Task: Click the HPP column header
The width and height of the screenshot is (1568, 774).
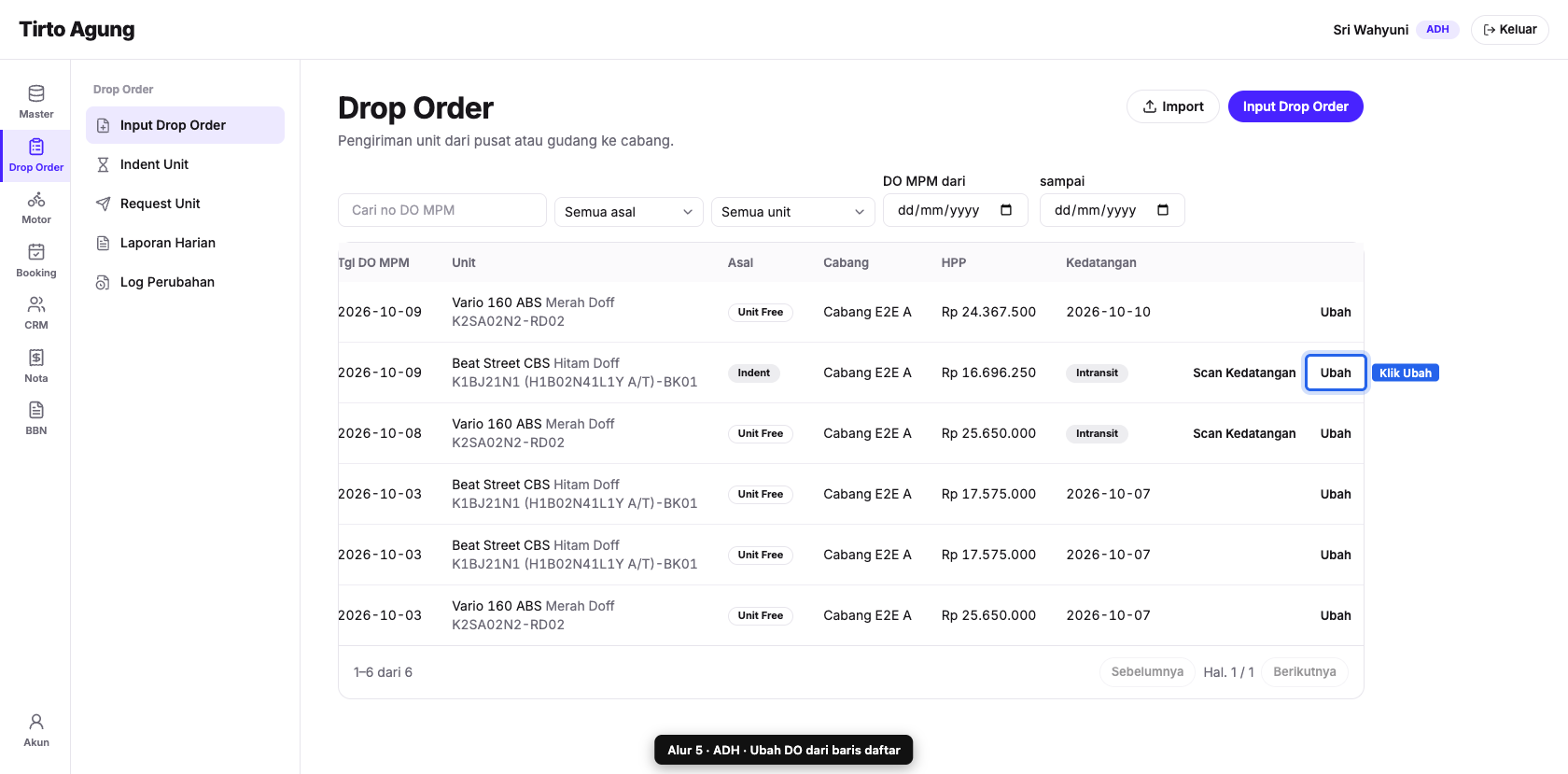Action: [x=954, y=262]
